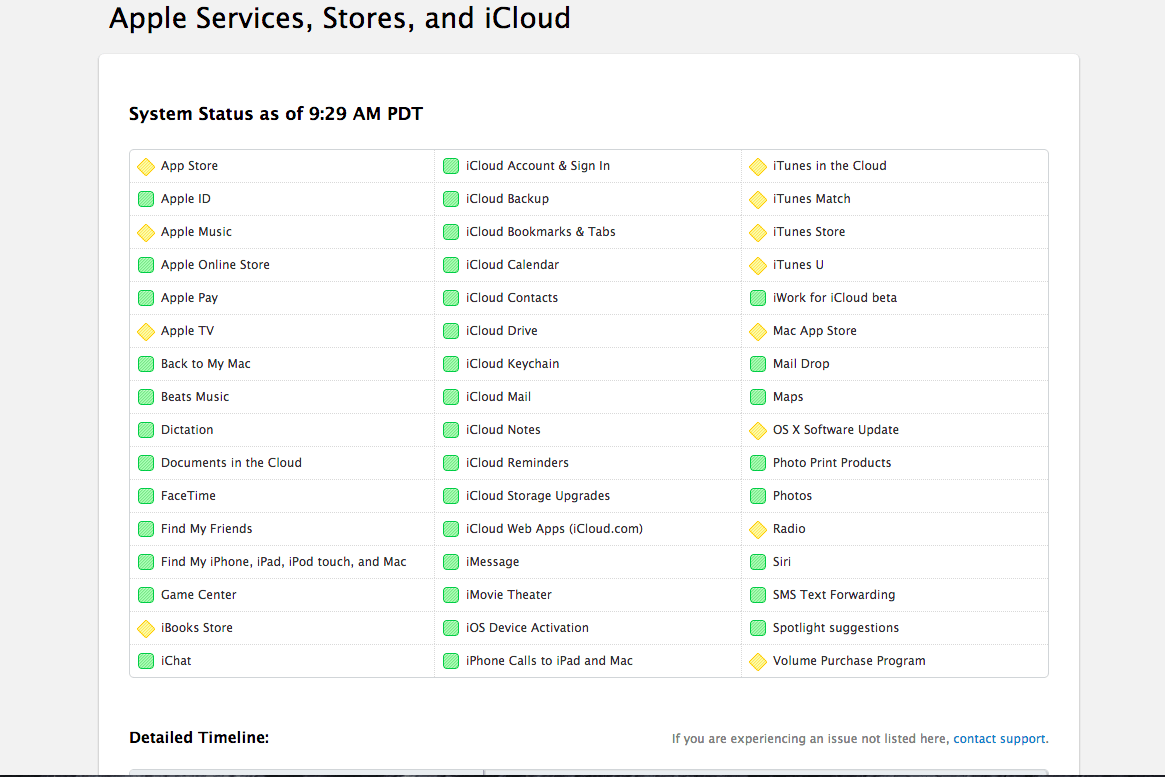1165x777 pixels.
Task: Click the yellow status icon beside App Store
Action: pos(146,166)
